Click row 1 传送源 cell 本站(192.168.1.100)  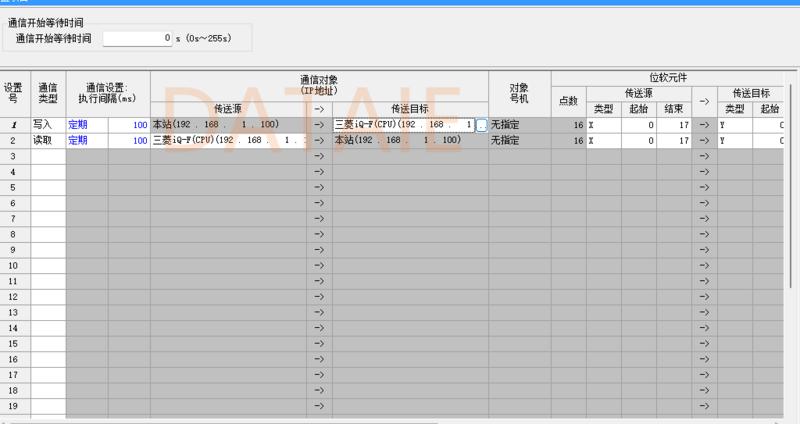[x=229, y=125]
